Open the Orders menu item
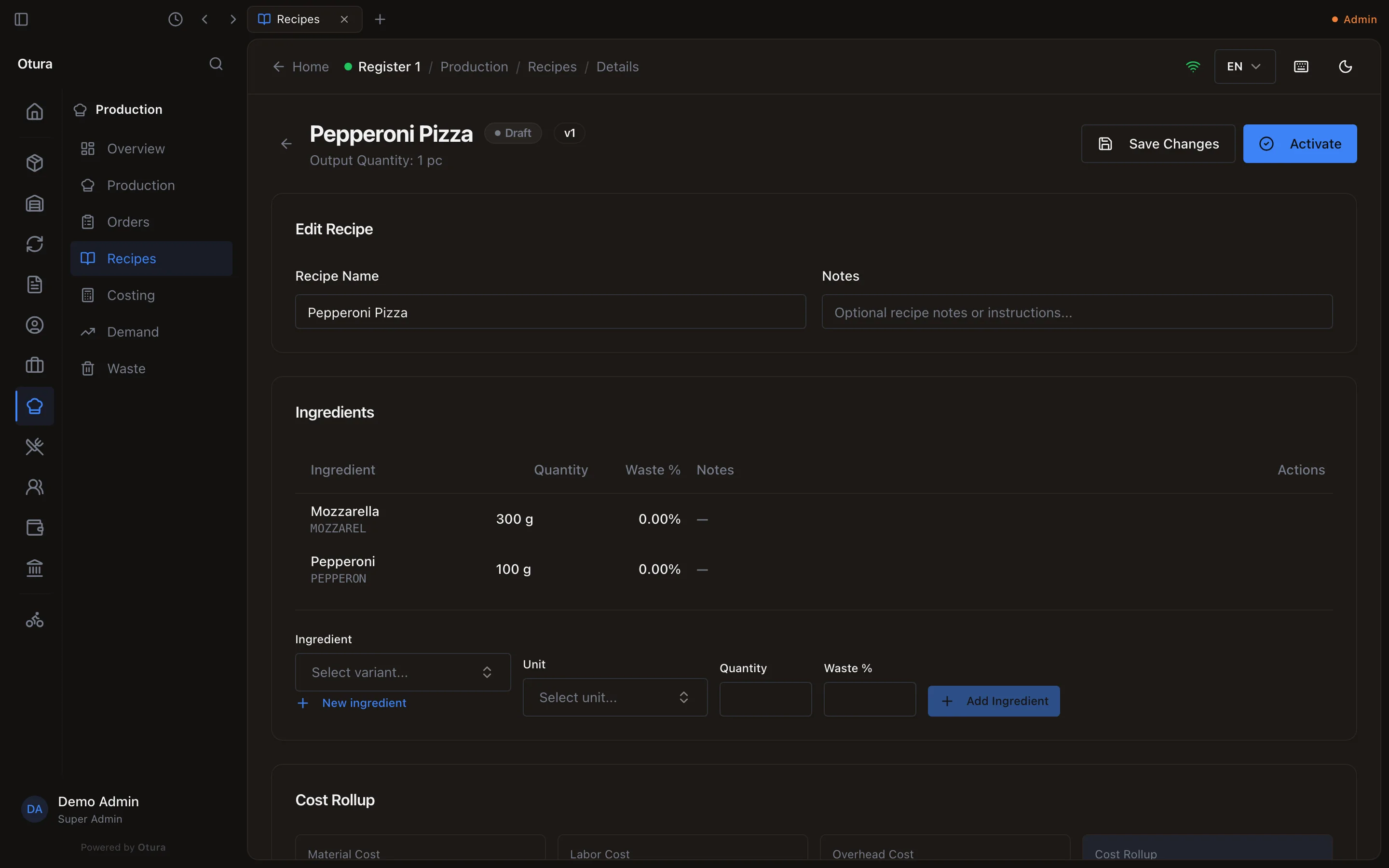Screen dimensions: 1389x868 pyautogui.click(x=151, y=222)
